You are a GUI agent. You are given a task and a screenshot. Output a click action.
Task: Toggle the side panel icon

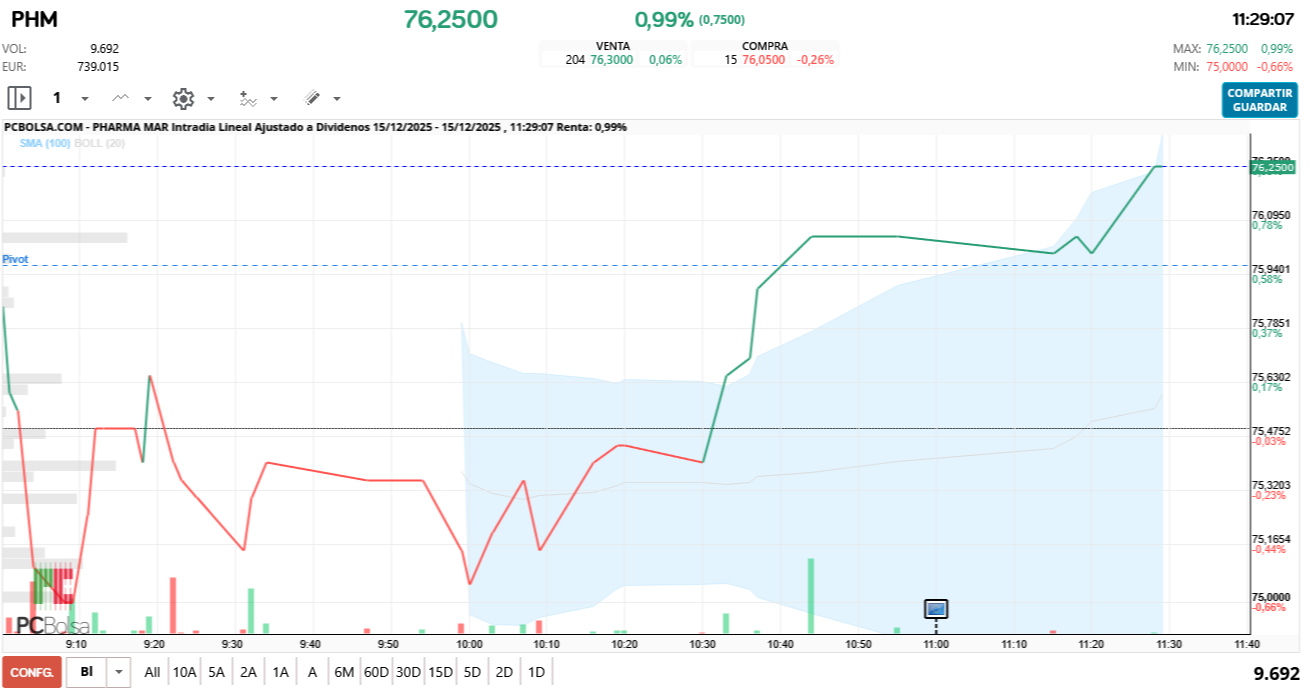[x=20, y=98]
